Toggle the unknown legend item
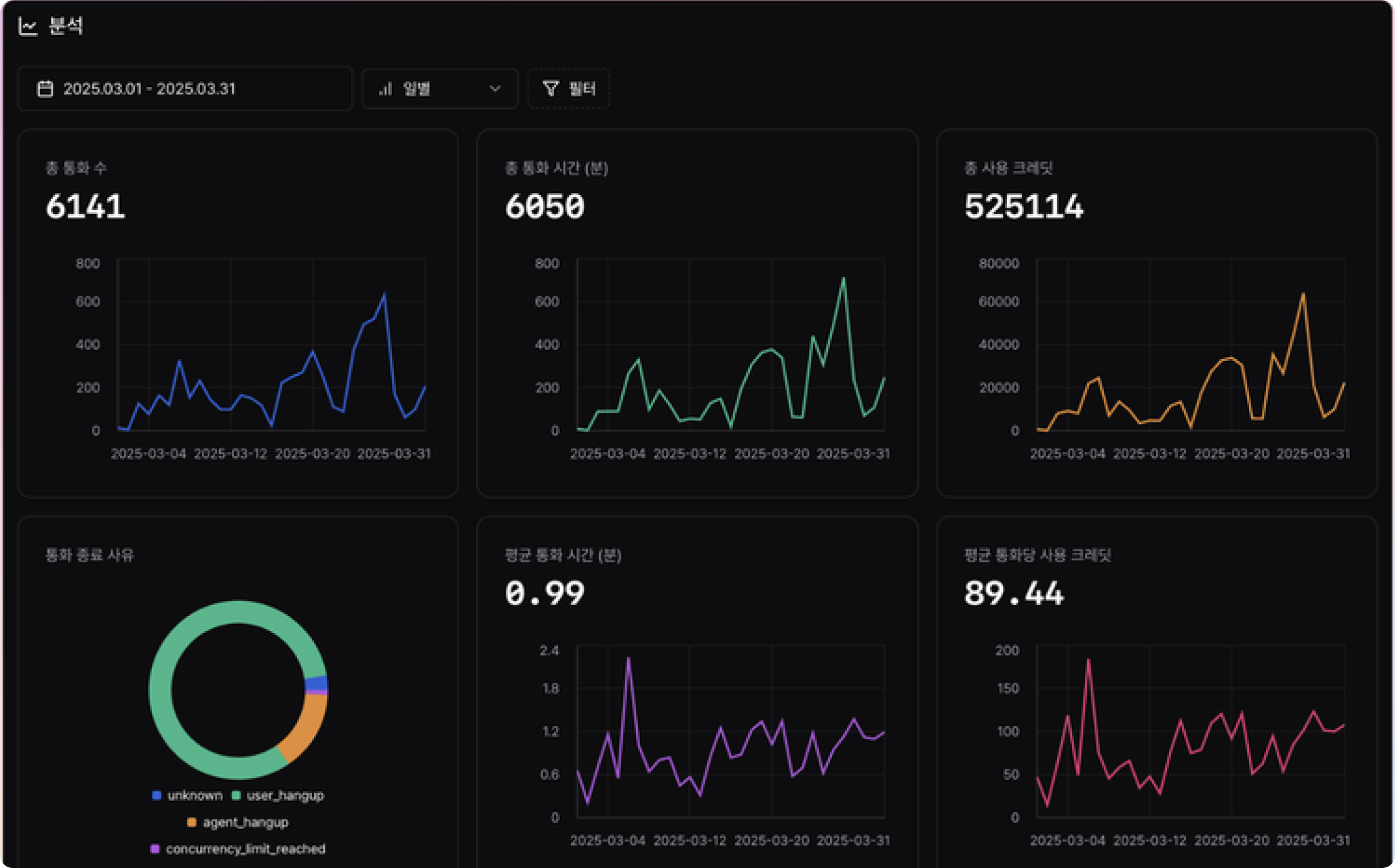The height and width of the screenshot is (868, 1395). [x=194, y=795]
